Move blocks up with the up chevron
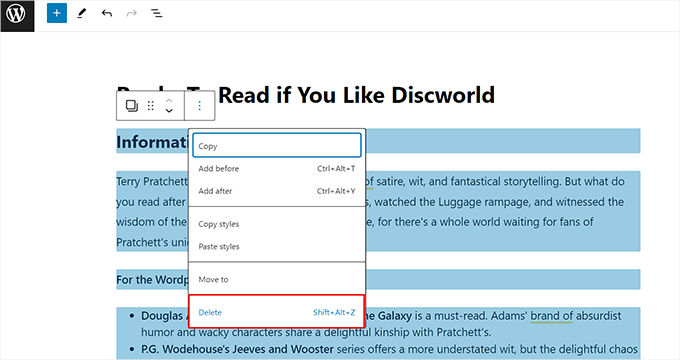Viewport: 680px width, 360px height. pyautogui.click(x=169, y=101)
